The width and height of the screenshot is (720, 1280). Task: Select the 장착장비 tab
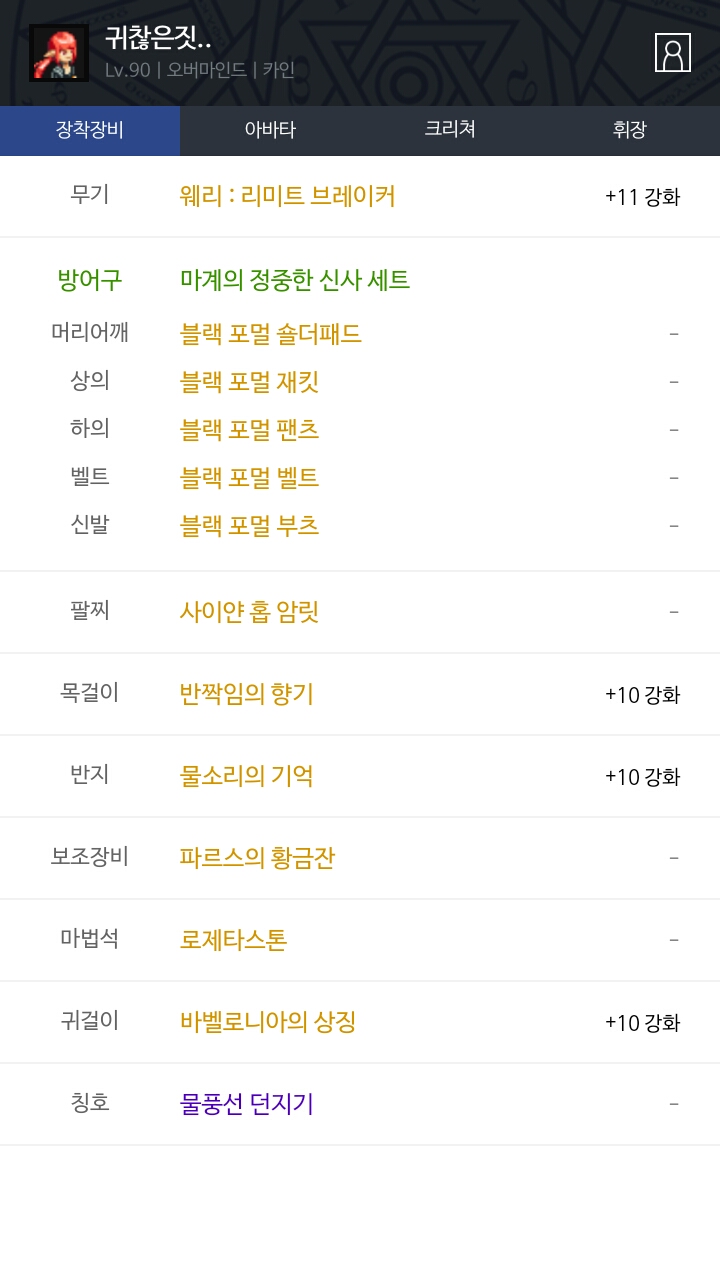pos(90,130)
